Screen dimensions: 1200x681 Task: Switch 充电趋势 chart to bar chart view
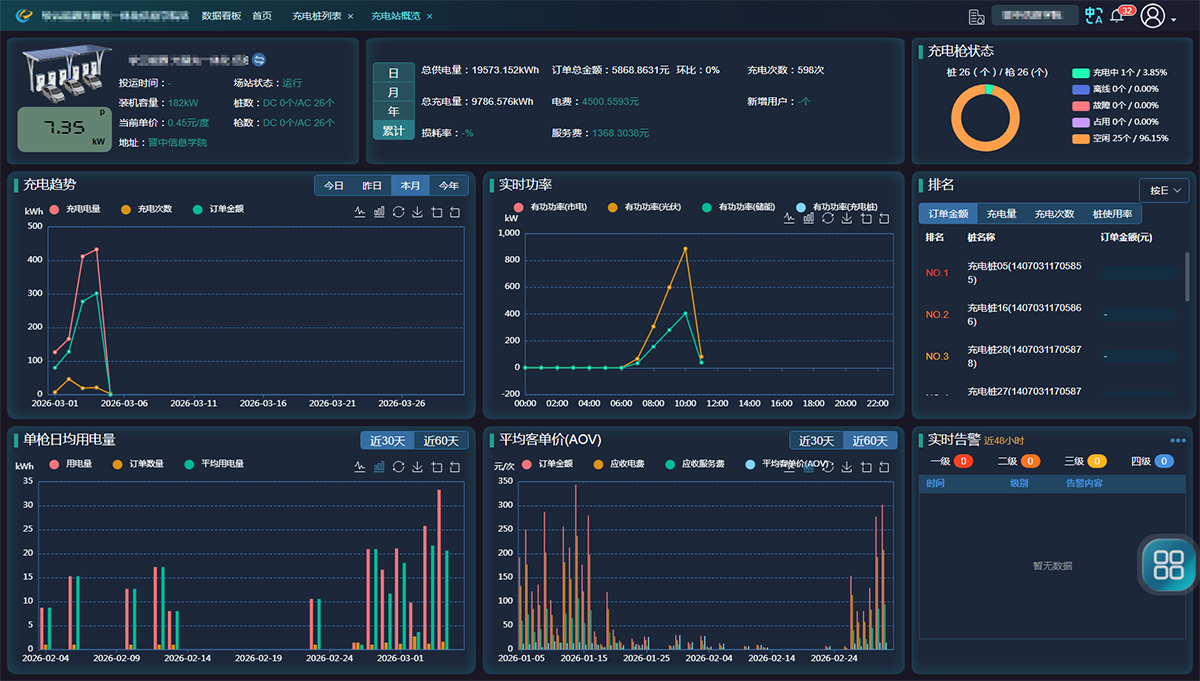coord(379,212)
